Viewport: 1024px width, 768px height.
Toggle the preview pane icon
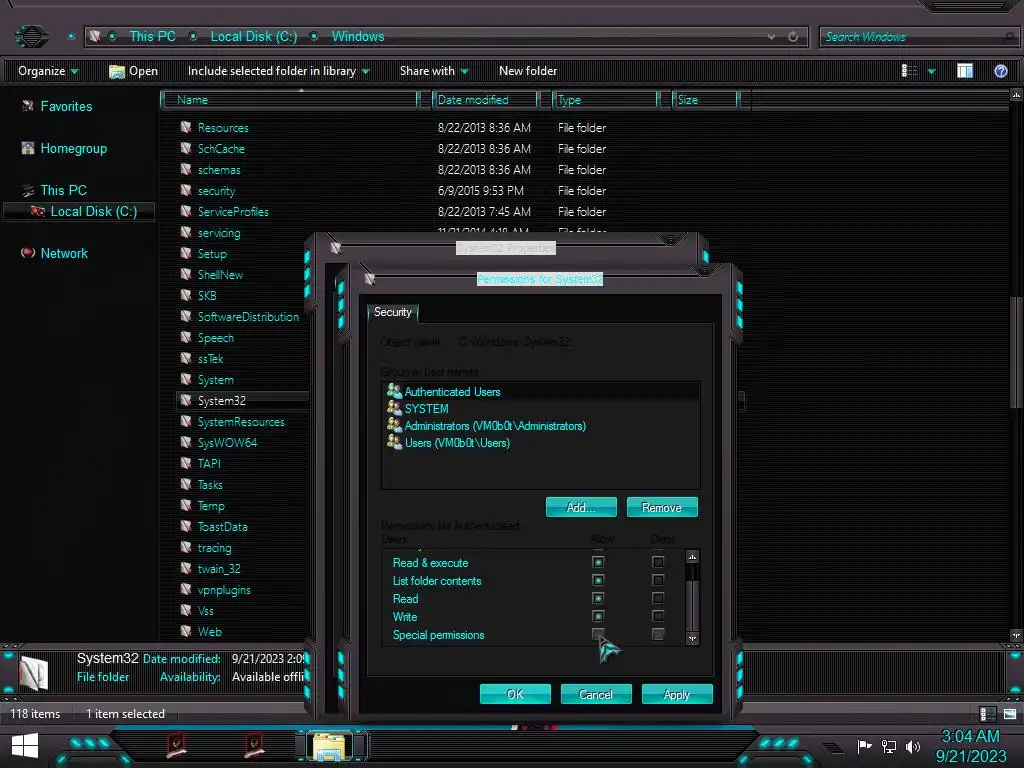click(965, 71)
